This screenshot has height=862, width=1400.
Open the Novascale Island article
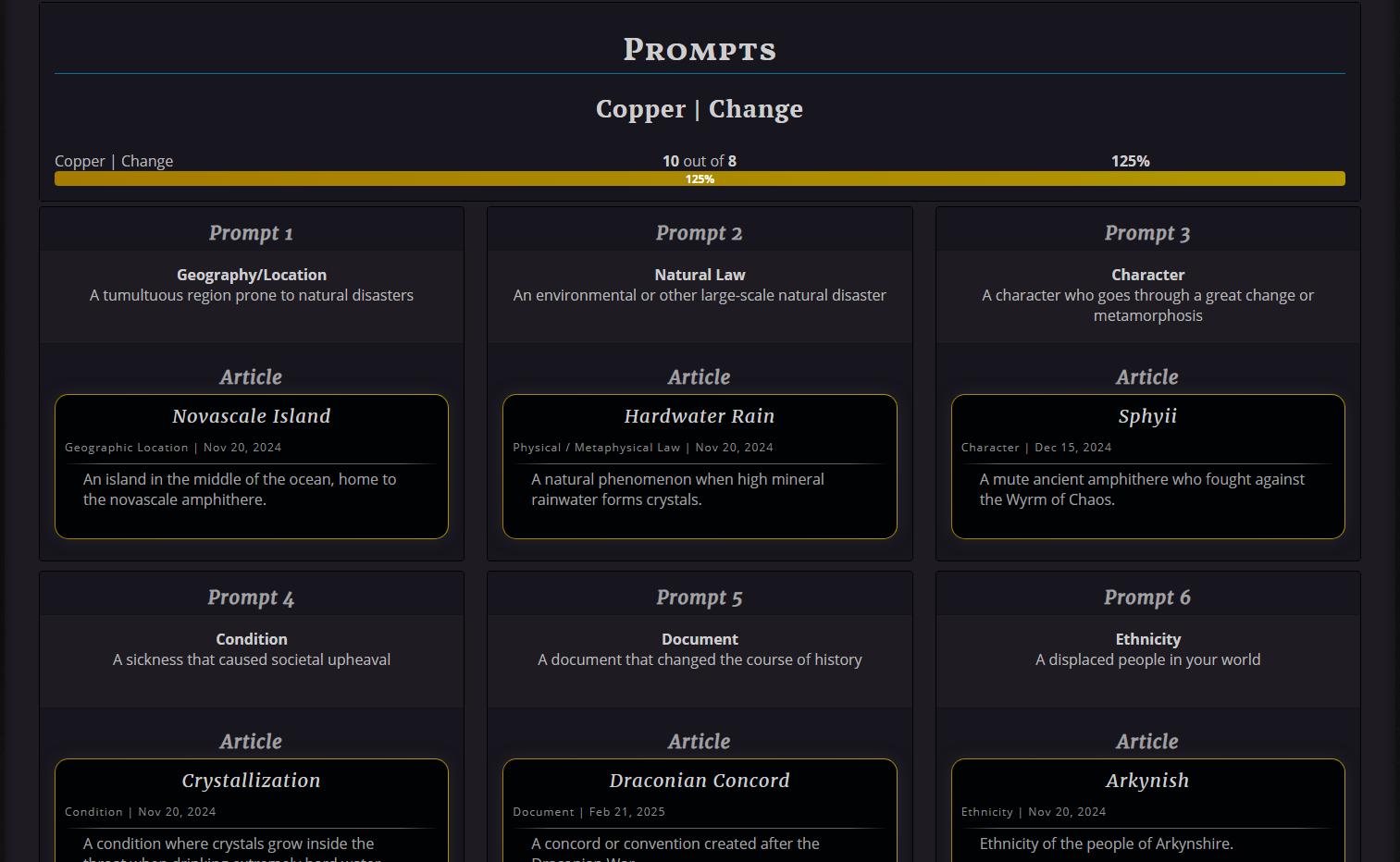[x=251, y=416]
